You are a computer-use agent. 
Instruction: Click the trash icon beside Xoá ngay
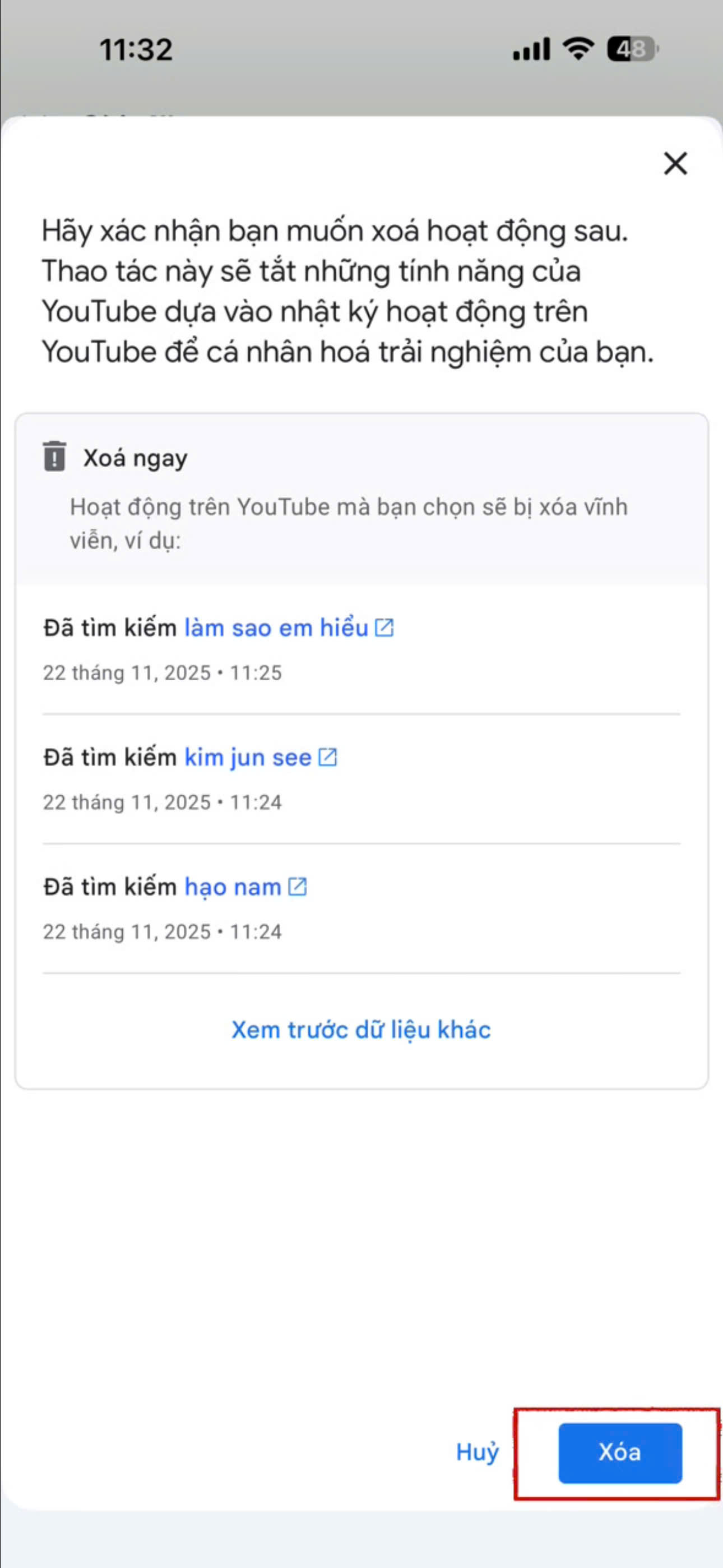pos(54,456)
